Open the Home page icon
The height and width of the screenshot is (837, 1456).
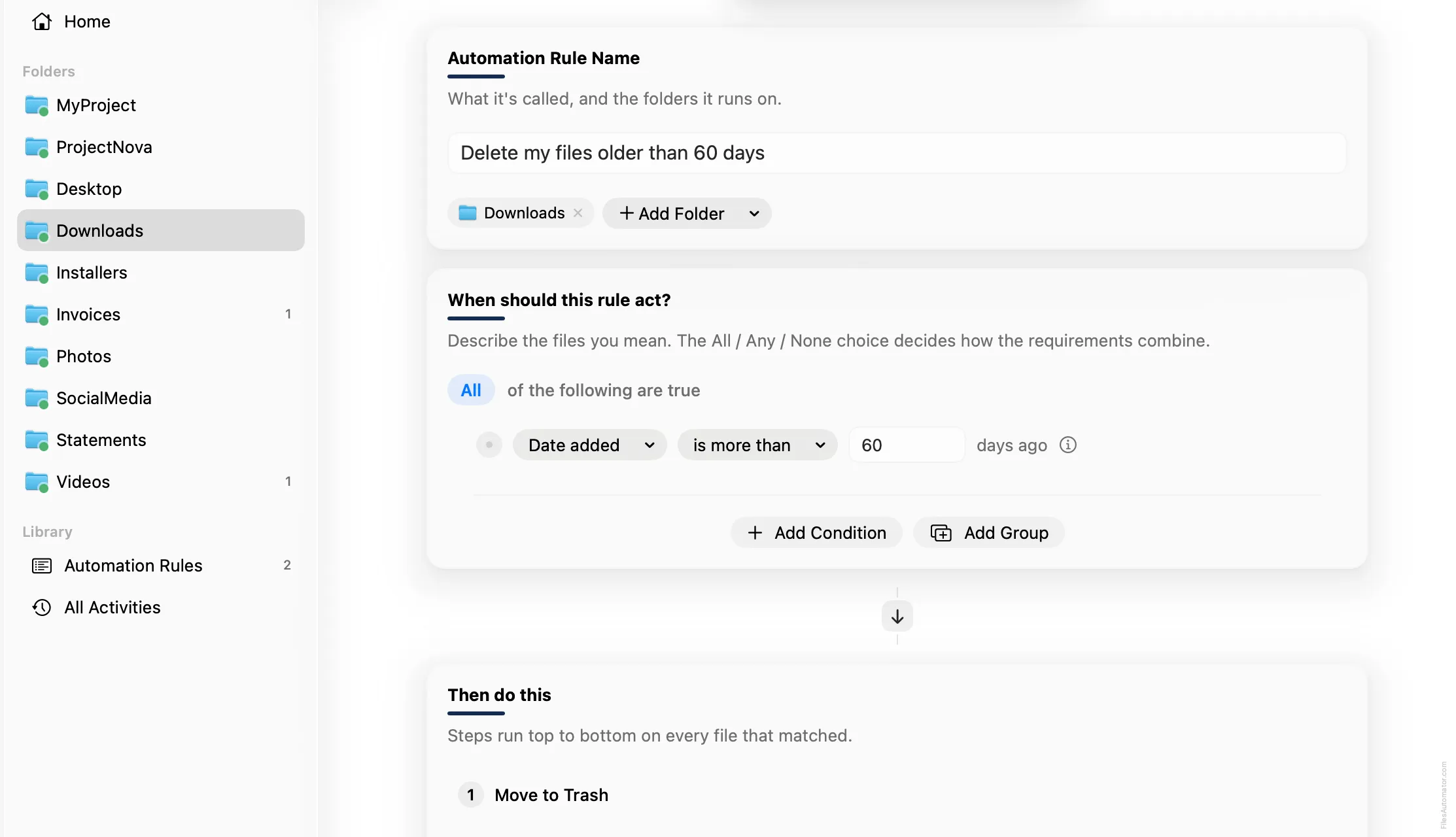pyautogui.click(x=42, y=22)
